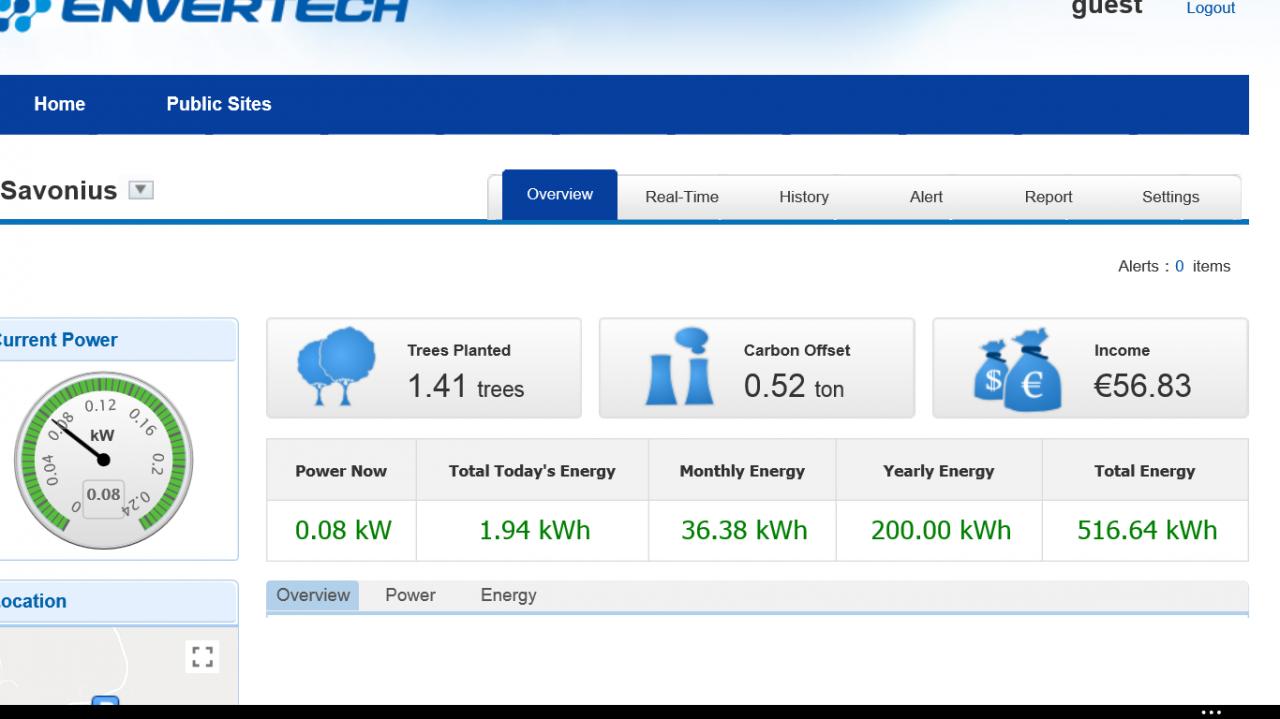The height and width of the screenshot is (719, 1280).
Task: Select Total Energy value 516.64 kWh
Action: [1147, 530]
